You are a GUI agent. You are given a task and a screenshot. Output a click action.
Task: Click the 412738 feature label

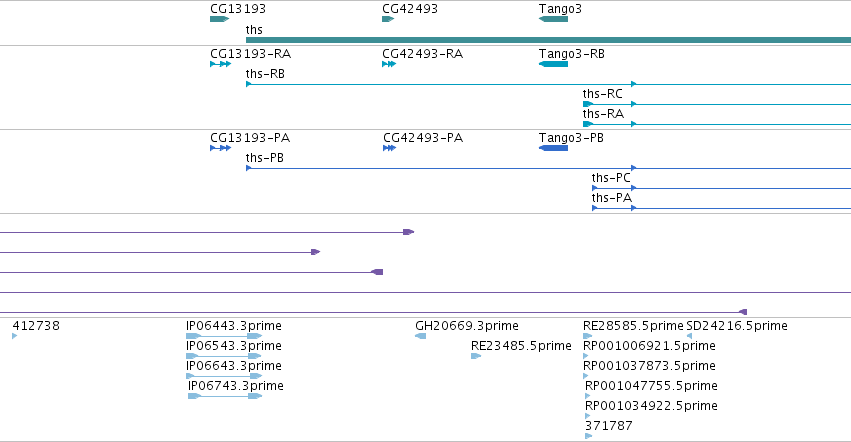point(36,326)
